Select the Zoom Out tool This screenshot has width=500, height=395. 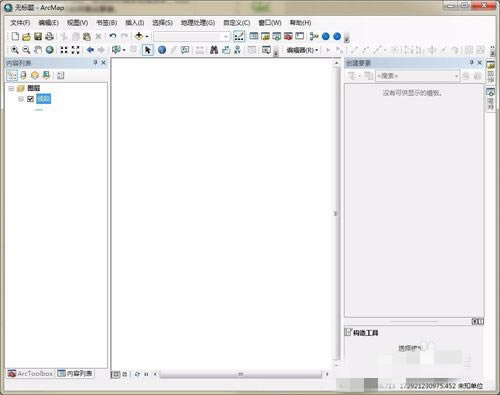pos(26,50)
